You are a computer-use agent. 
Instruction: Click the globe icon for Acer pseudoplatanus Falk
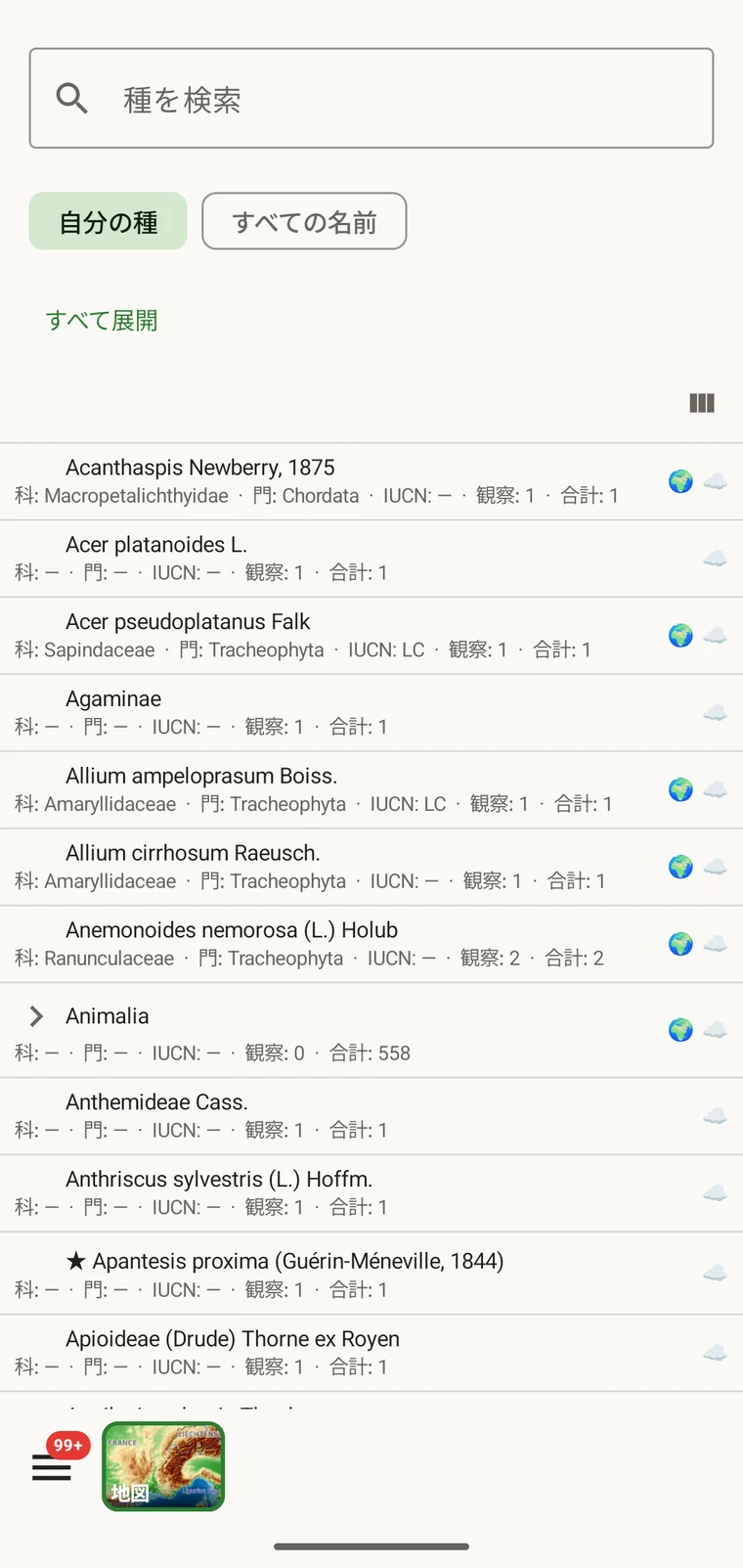click(x=681, y=636)
